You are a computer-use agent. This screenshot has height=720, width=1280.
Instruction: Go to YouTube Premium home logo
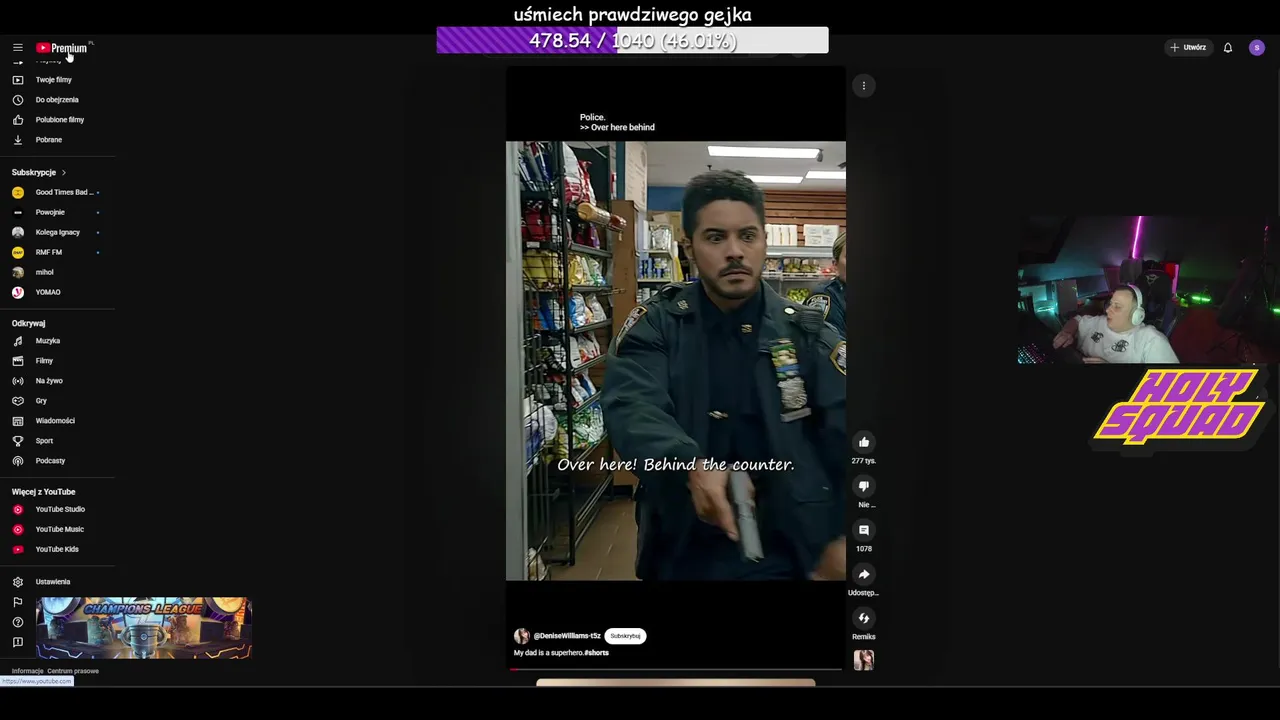tap(62, 48)
